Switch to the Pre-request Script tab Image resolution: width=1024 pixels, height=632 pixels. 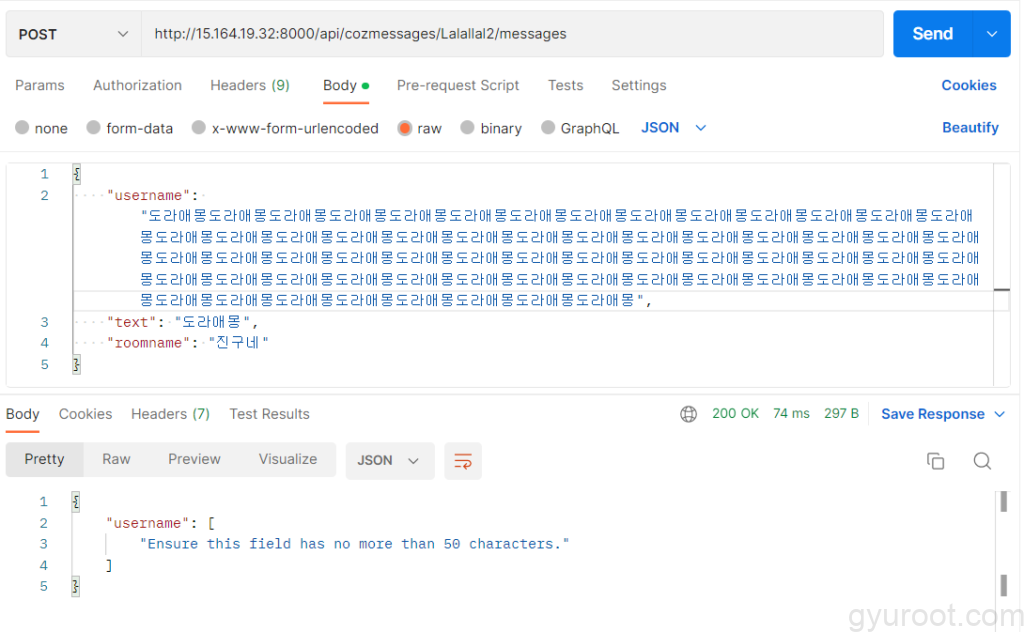(458, 86)
